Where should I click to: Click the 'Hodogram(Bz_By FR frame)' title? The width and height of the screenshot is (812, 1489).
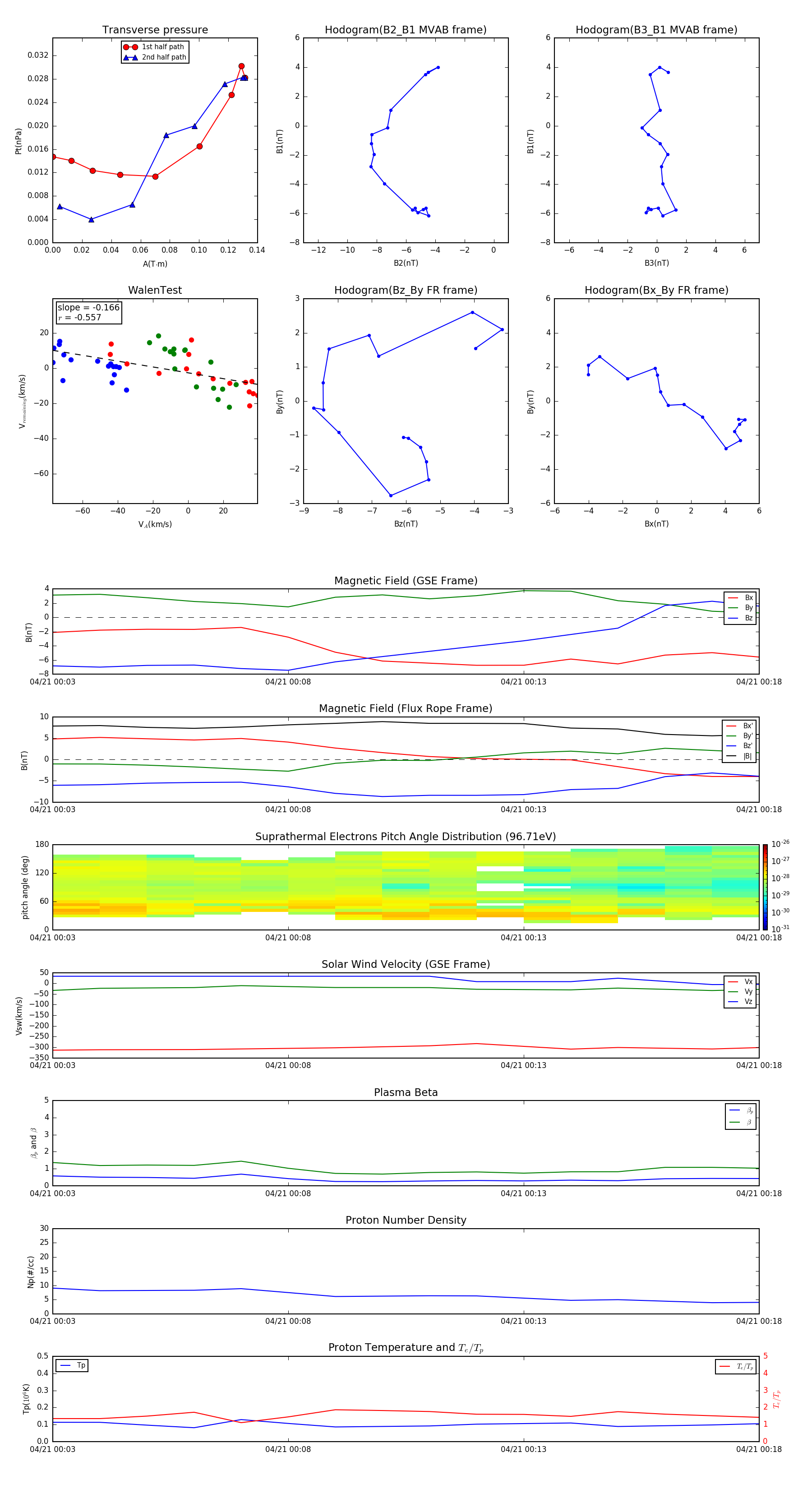click(x=406, y=290)
